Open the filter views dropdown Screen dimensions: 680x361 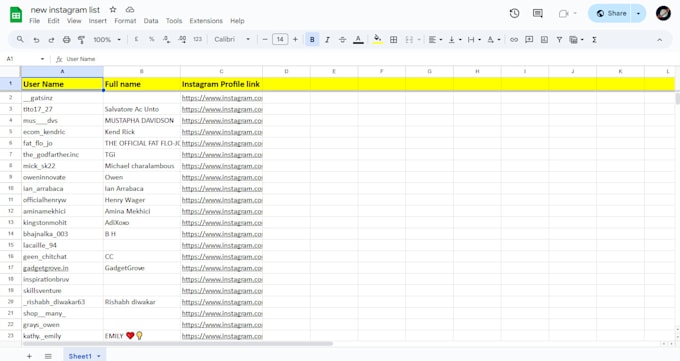click(x=576, y=39)
